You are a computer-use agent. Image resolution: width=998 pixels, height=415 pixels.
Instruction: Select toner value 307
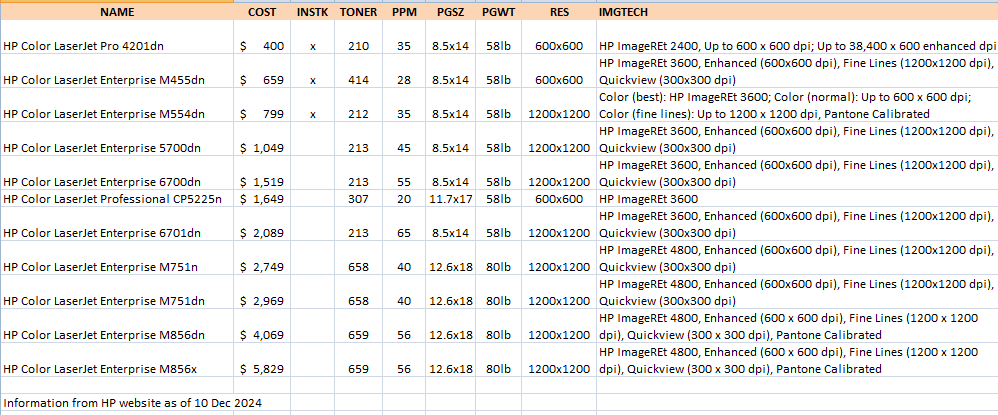358,199
